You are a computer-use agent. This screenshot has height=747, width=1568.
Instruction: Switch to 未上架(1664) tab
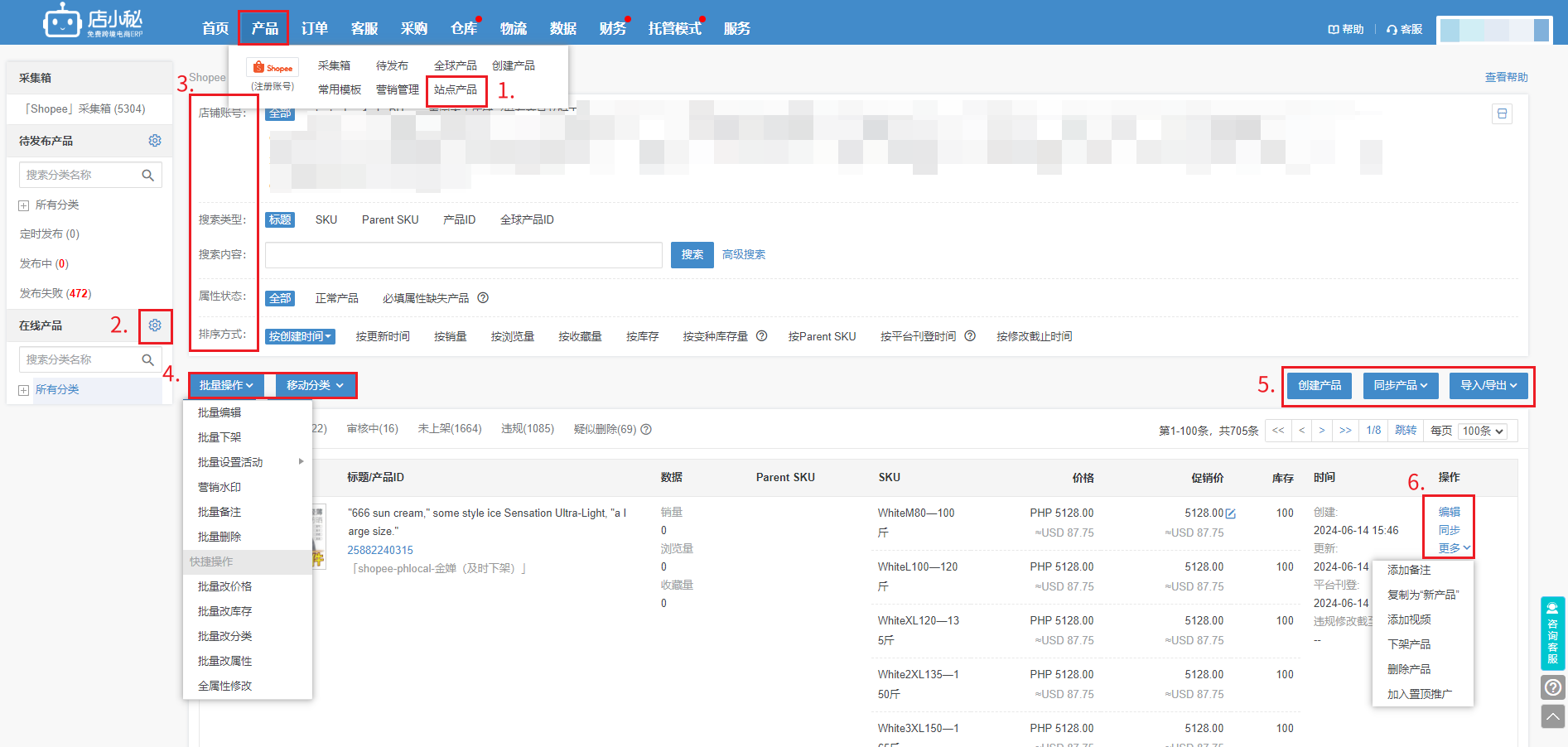point(450,428)
